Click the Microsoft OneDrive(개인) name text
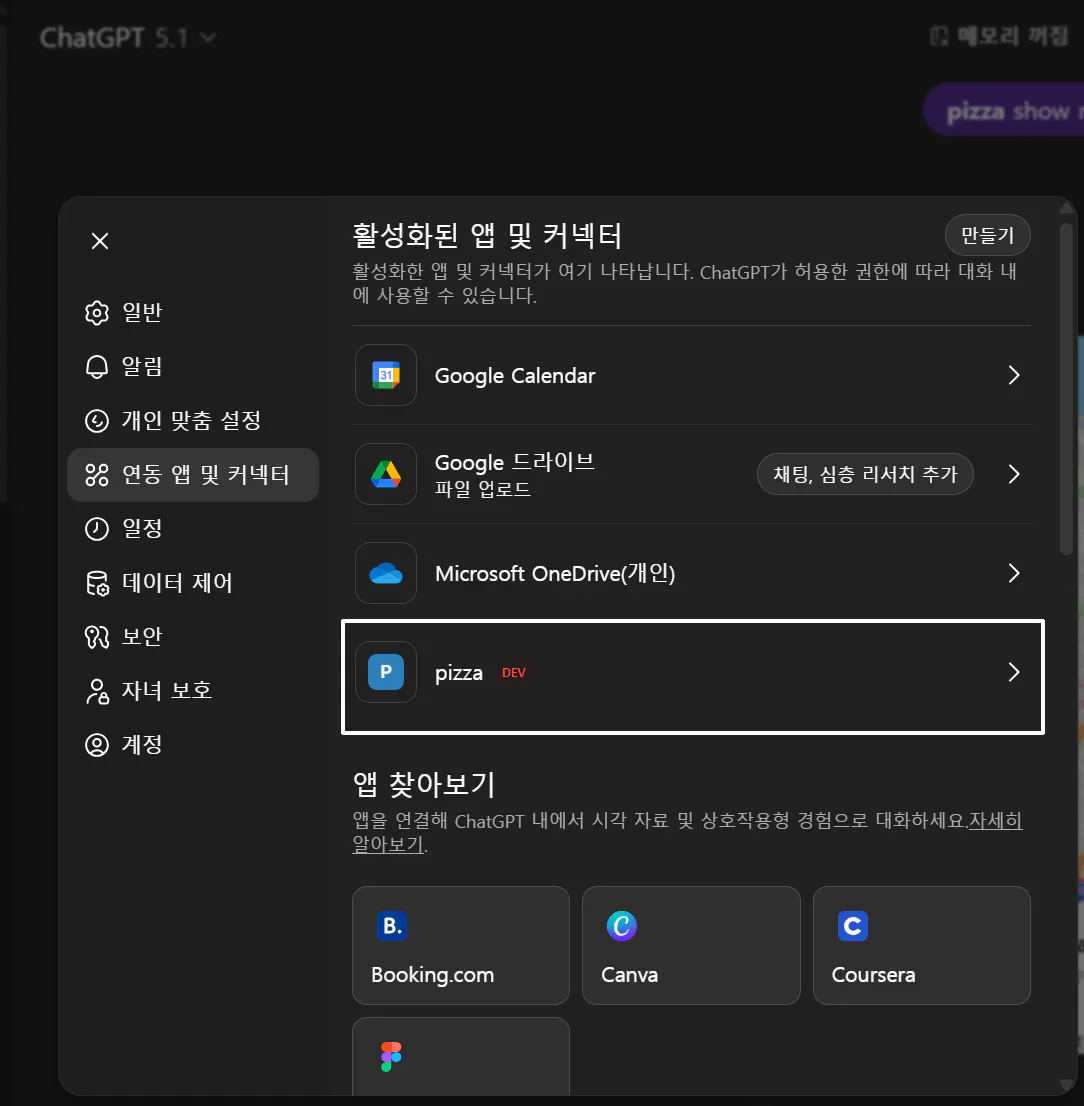Image resolution: width=1084 pixels, height=1106 pixels. (x=555, y=573)
